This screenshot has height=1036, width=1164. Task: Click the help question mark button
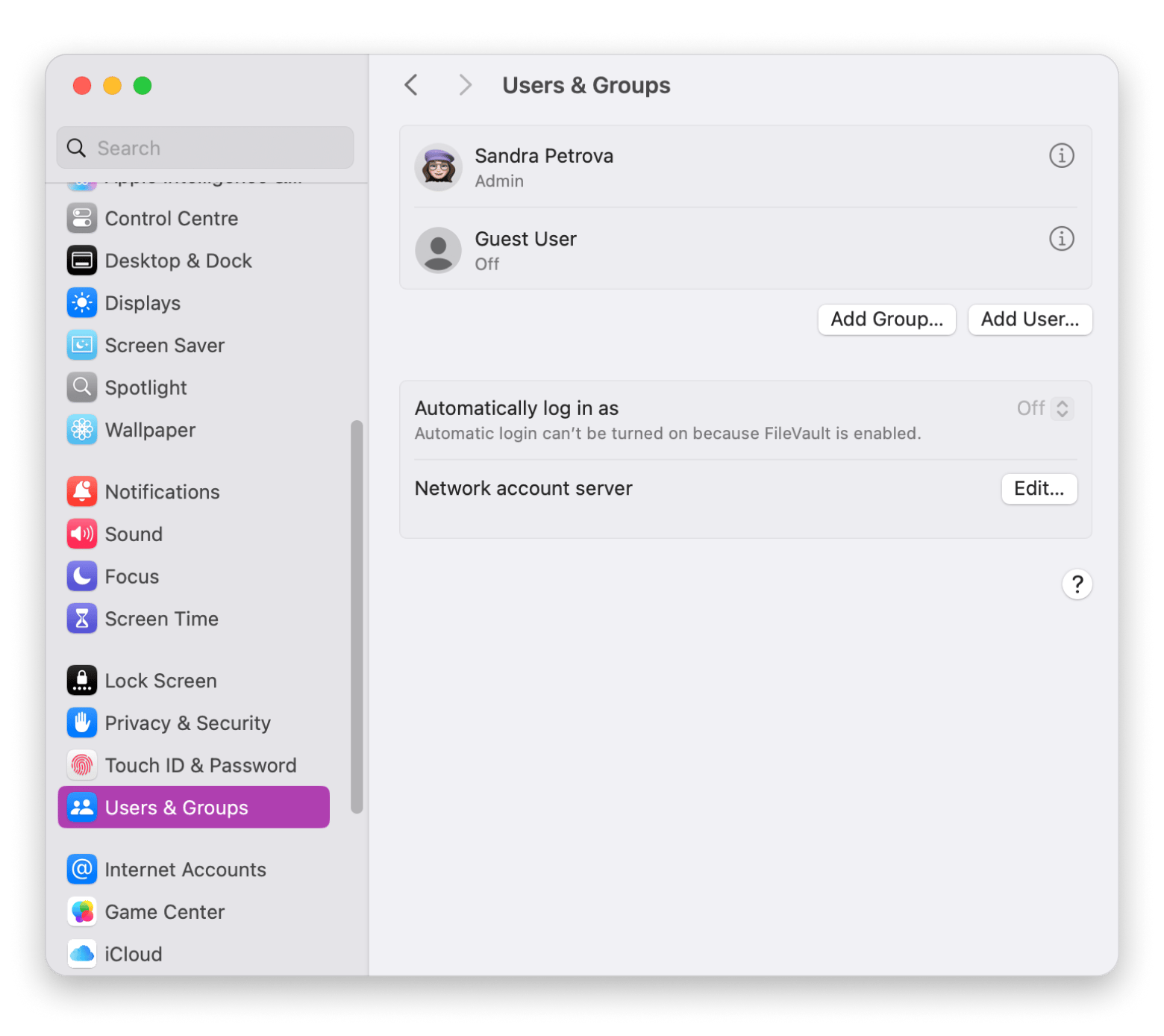(x=1077, y=584)
